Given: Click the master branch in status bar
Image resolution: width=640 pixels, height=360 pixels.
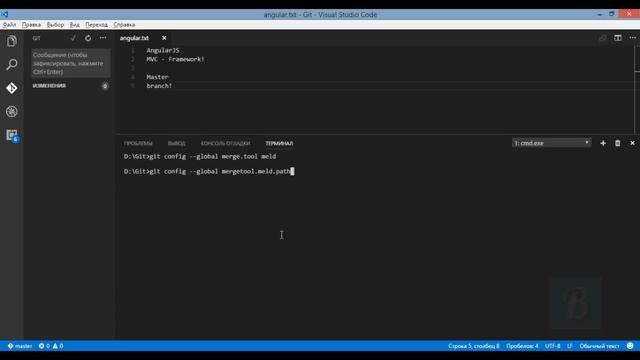Looking at the screenshot, I should click(20, 346).
